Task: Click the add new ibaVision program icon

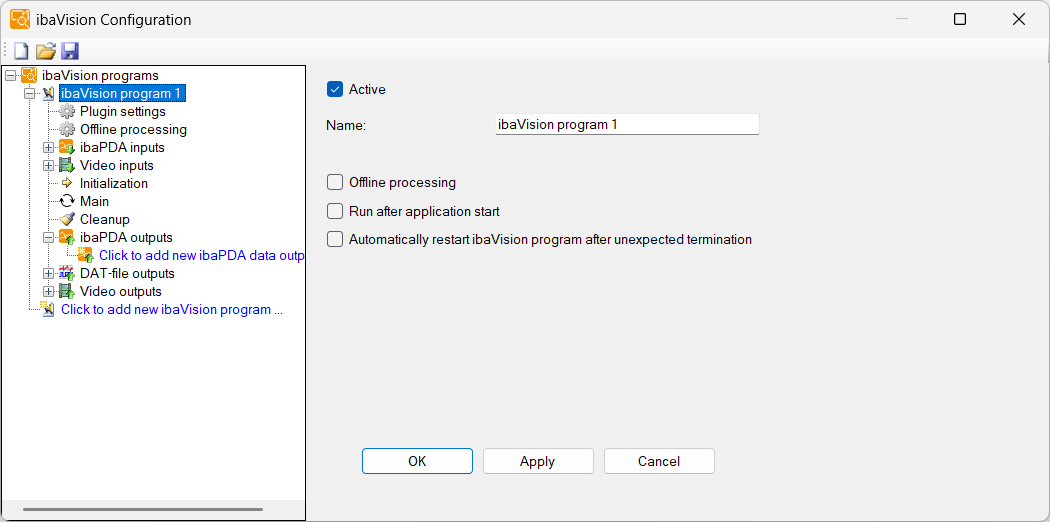Action: [48, 309]
